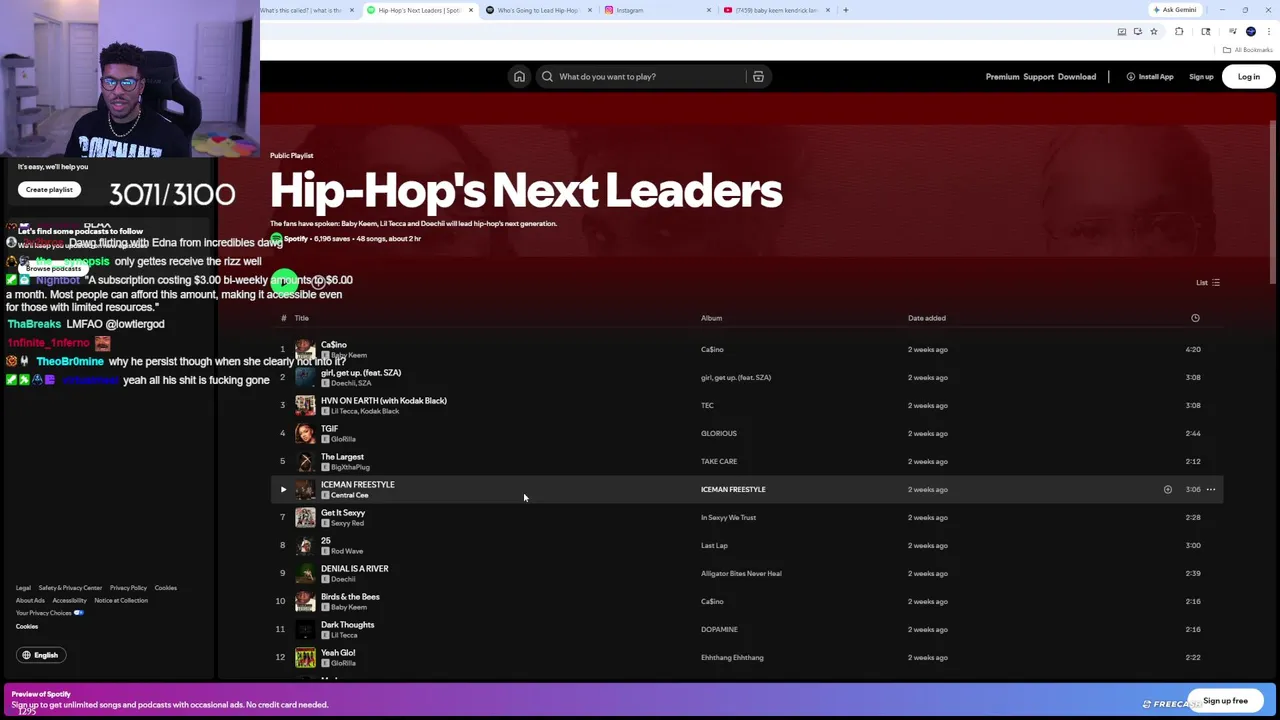
Task: Click the clock duration column icon
Action: [1195, 318]
